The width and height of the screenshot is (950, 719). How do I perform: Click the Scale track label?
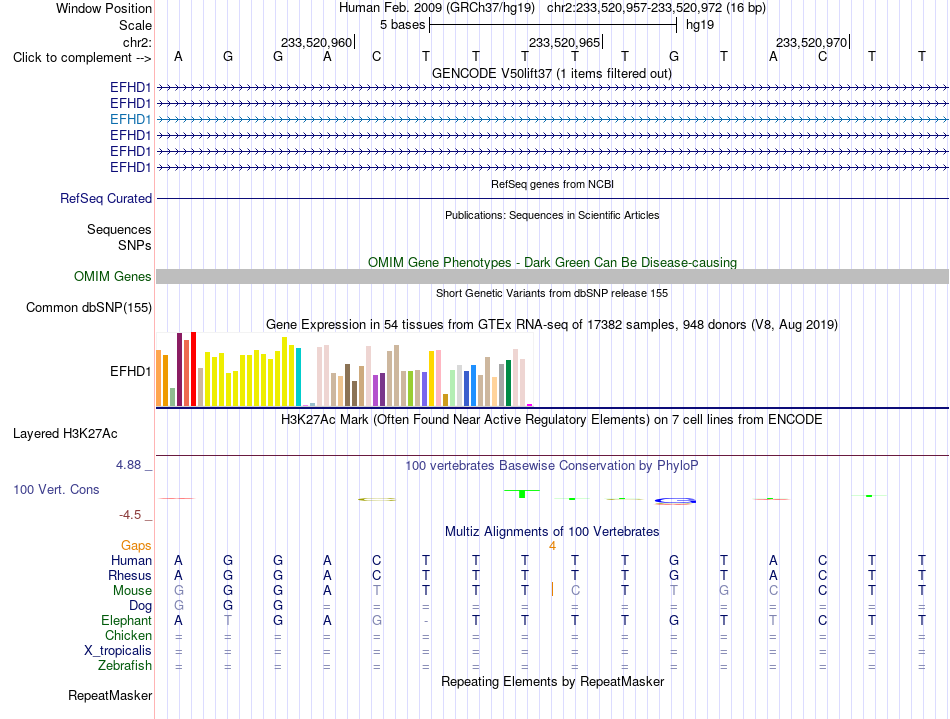coord(135,25)
